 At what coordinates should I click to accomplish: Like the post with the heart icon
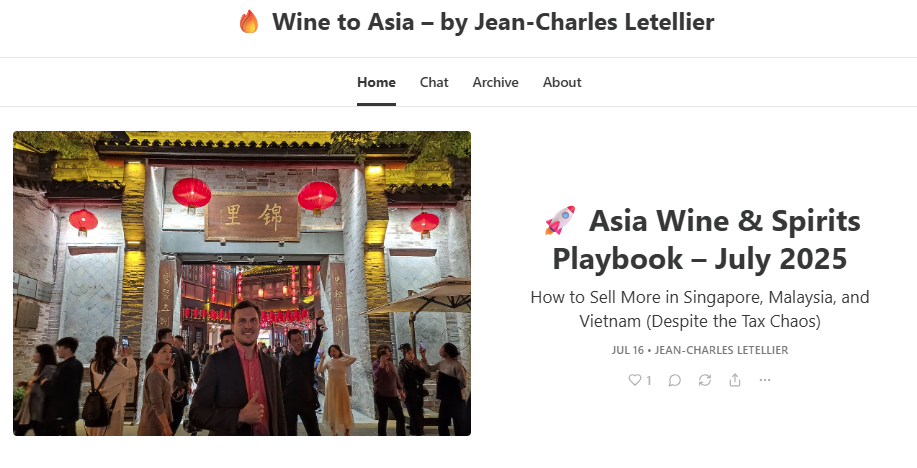click(x=635, y=380)
